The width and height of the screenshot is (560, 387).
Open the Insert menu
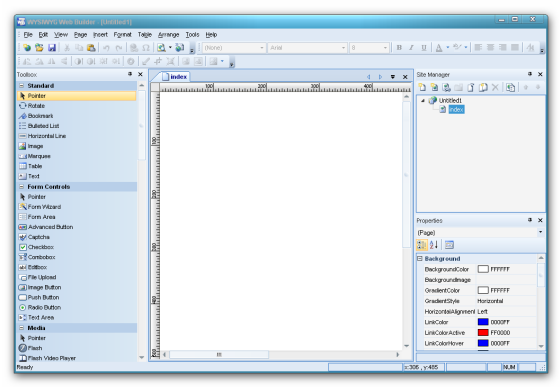coord(100,35)
